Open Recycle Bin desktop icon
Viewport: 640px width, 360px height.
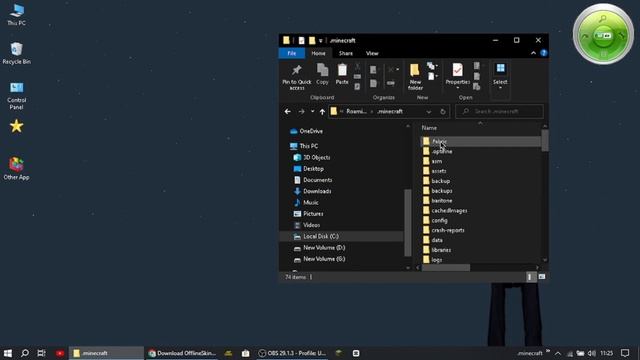(x=16, y=53)
